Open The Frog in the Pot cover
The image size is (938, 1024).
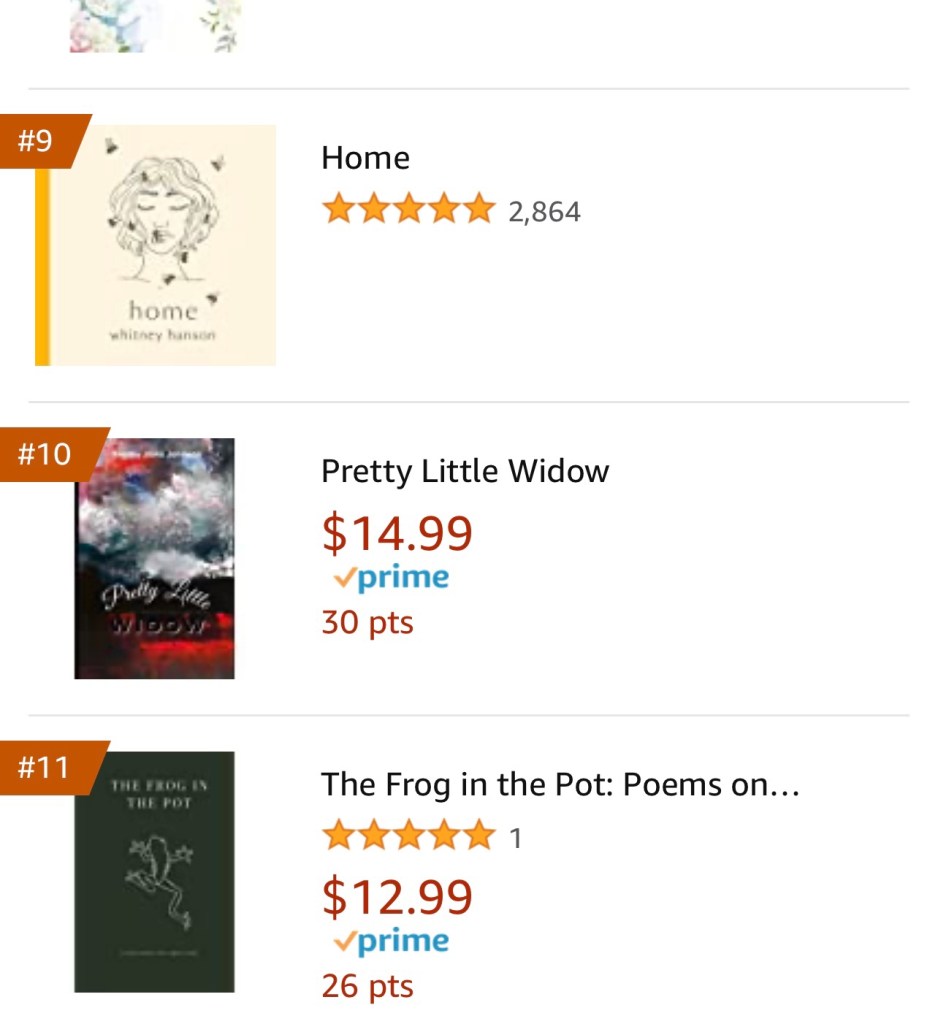coord(155,871)
